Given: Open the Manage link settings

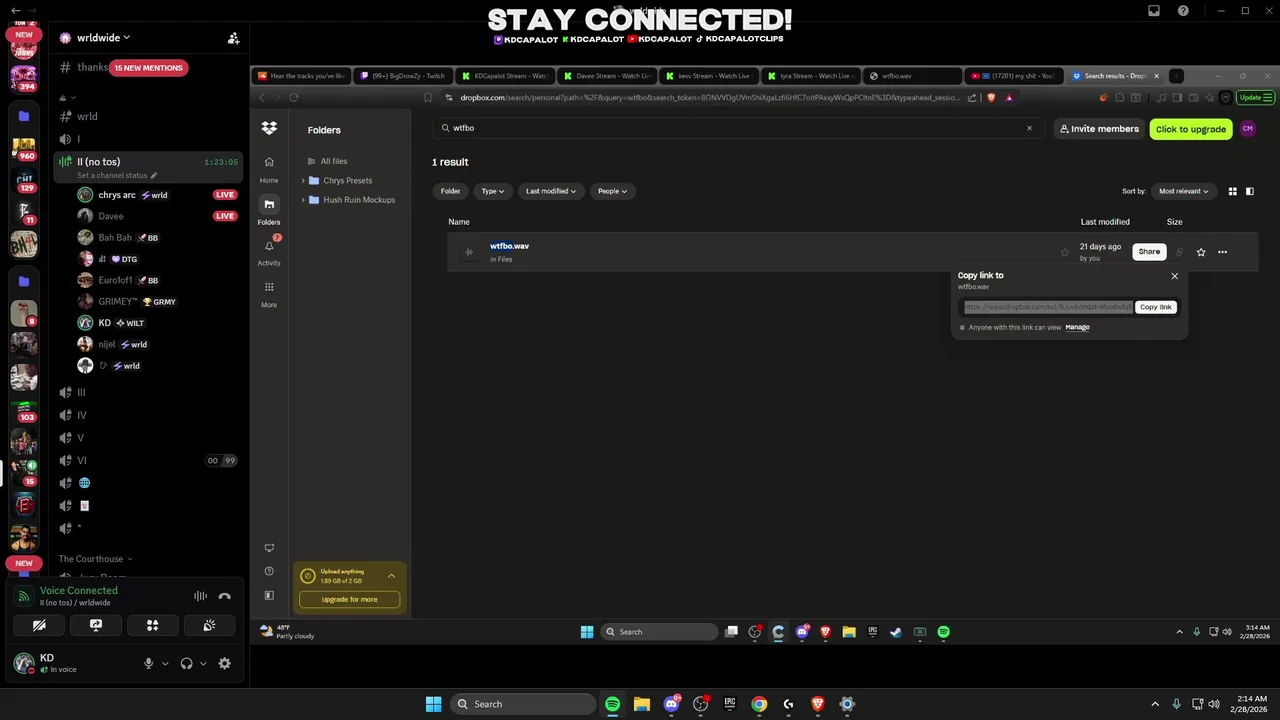Looking at the screenshot, I should point(1077,327).
